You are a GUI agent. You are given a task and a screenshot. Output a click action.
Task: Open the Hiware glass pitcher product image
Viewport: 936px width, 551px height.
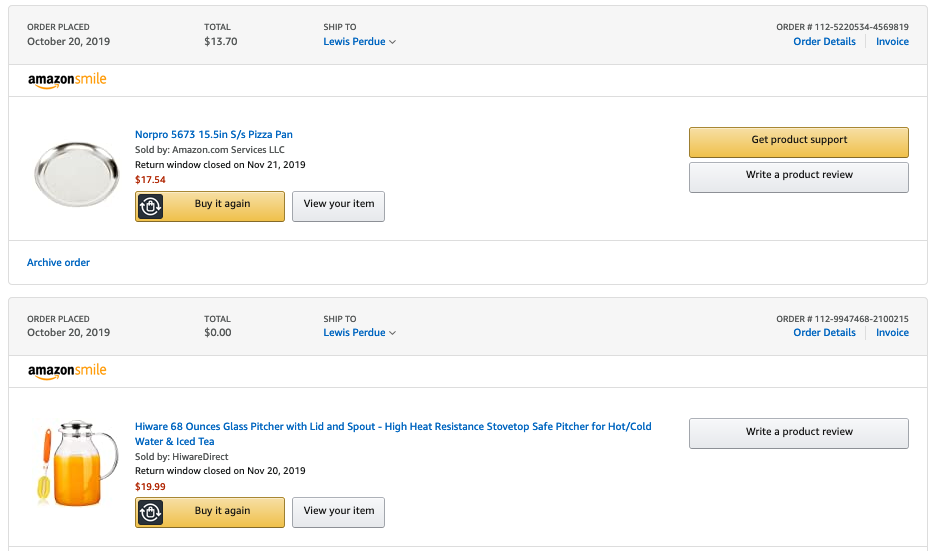tap(76, 463)
